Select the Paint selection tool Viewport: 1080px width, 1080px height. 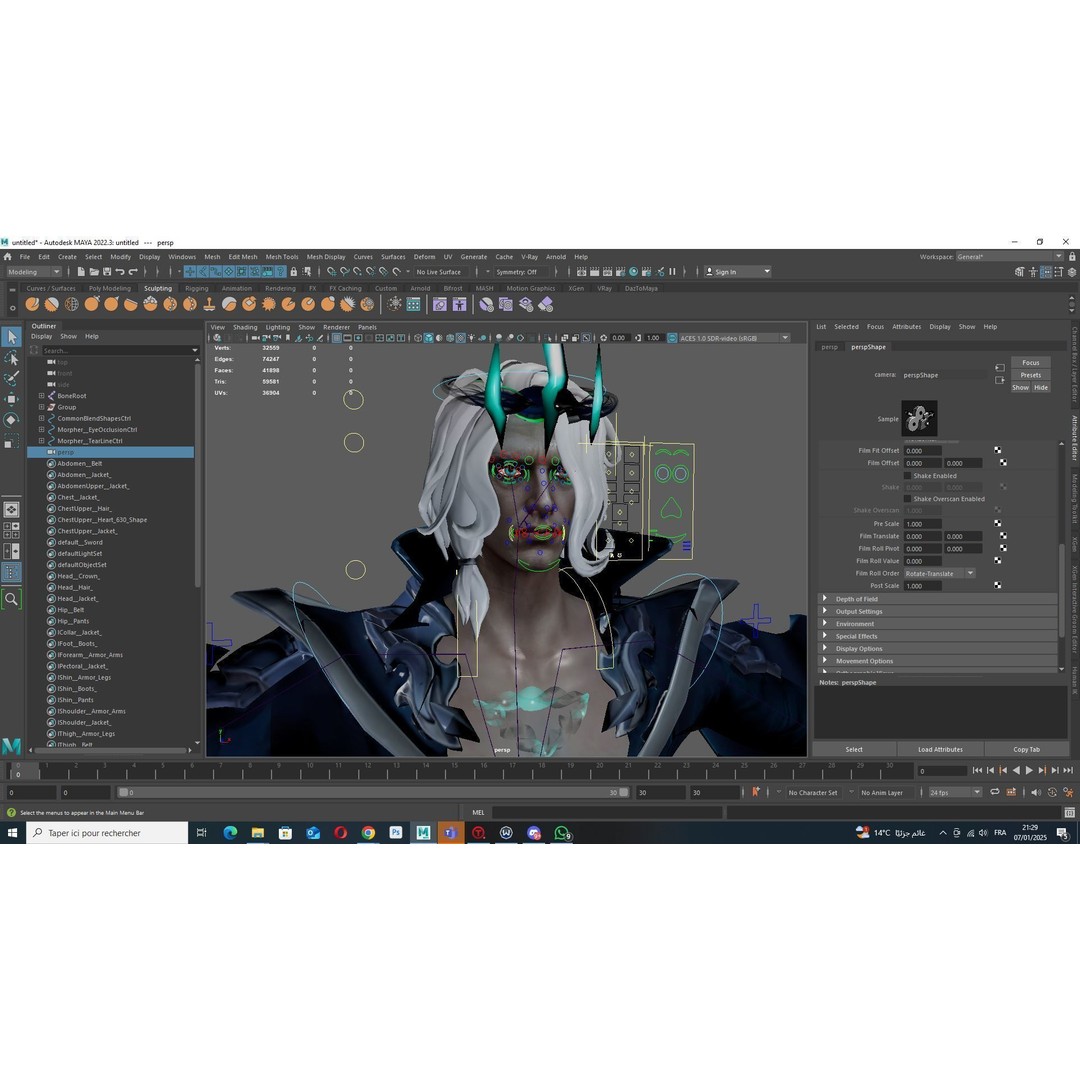point(12,378)
